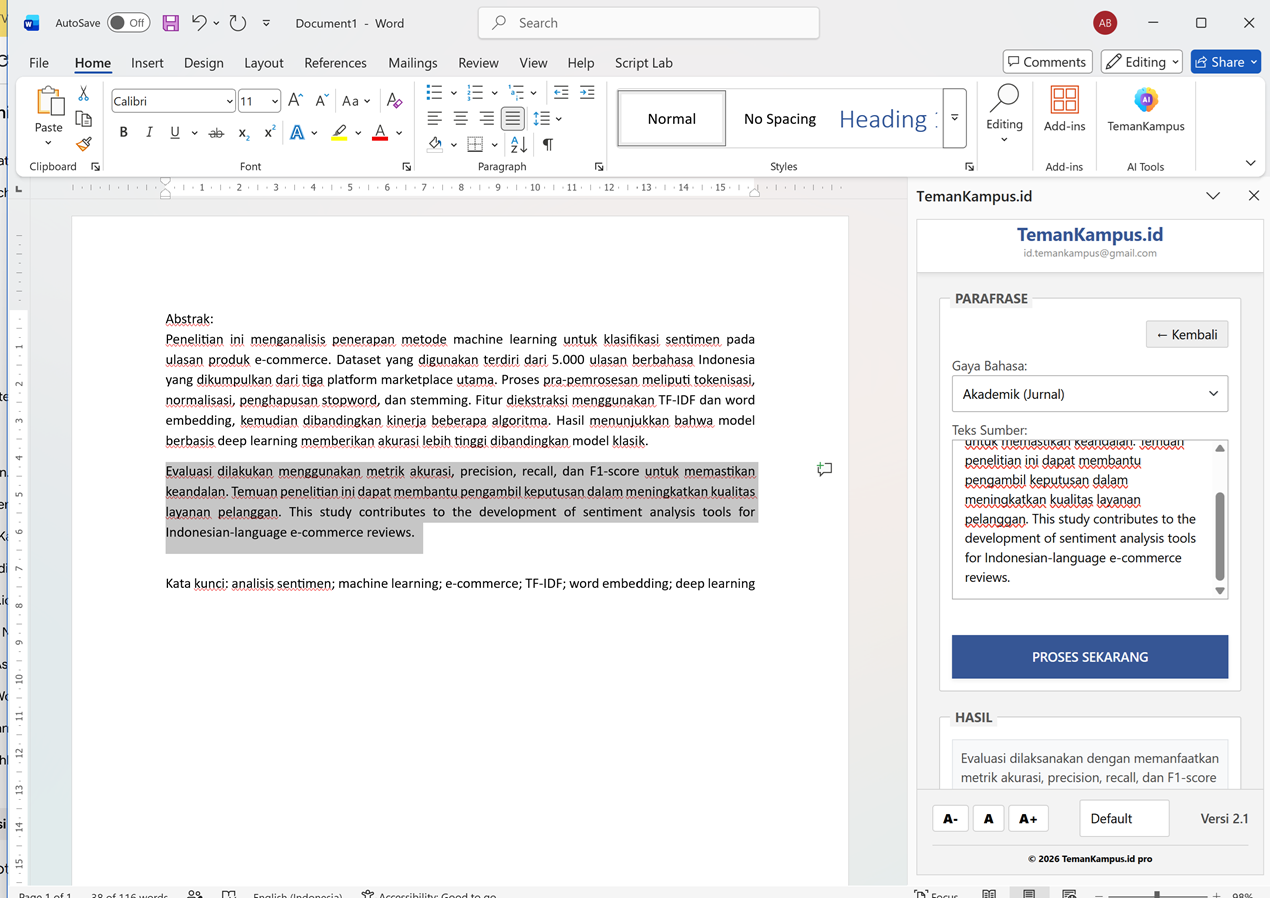Click the PROSES SEKARANG button

click(1090, 657)
